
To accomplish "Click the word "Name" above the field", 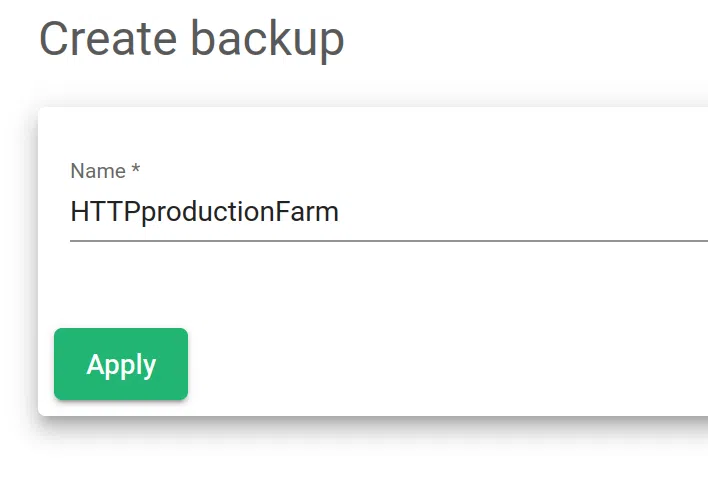I will coord(97,171).
